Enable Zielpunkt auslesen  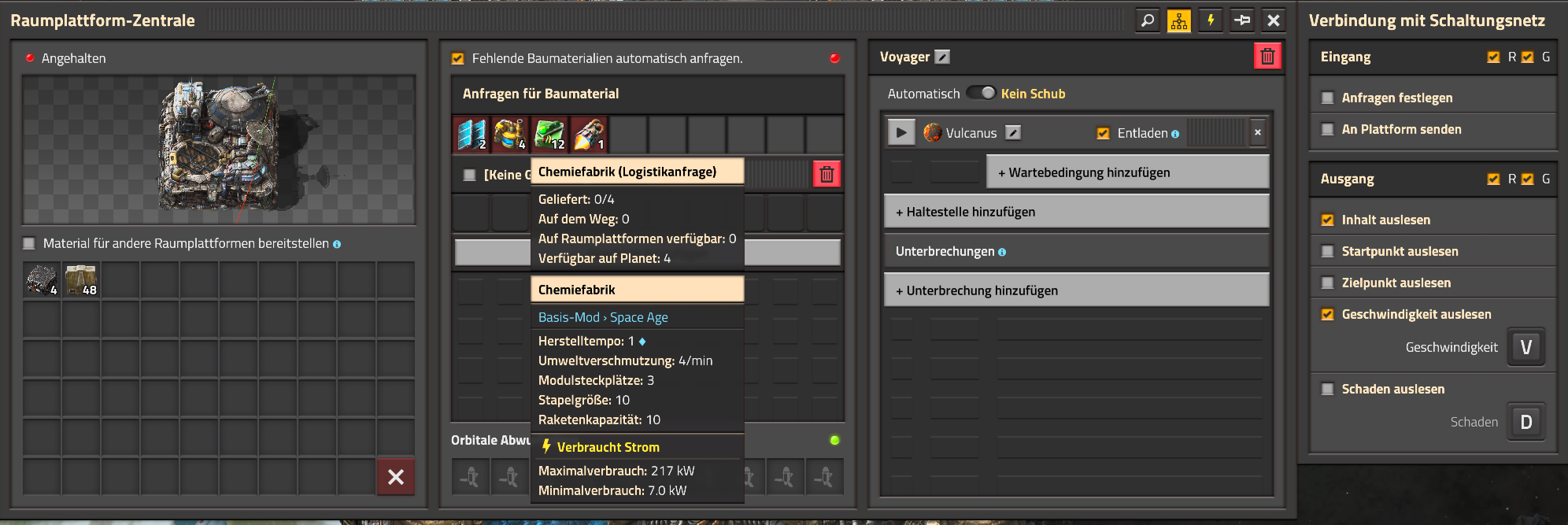pos(1328,283)
